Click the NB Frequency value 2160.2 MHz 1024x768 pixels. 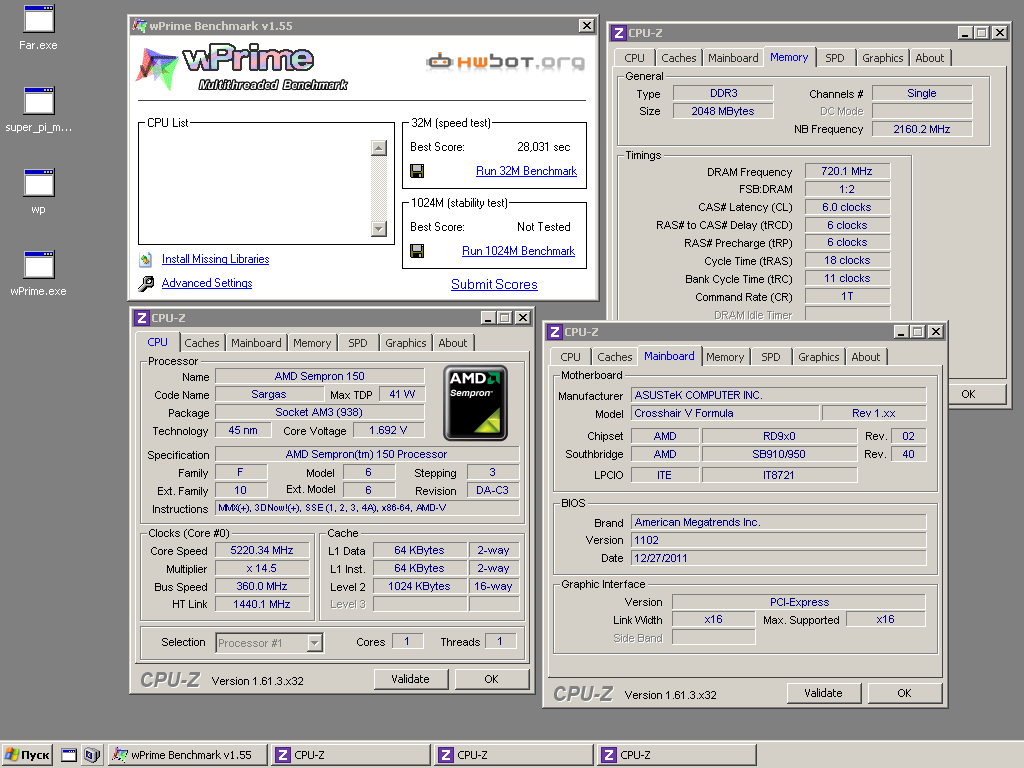click(x=922, y=129)
